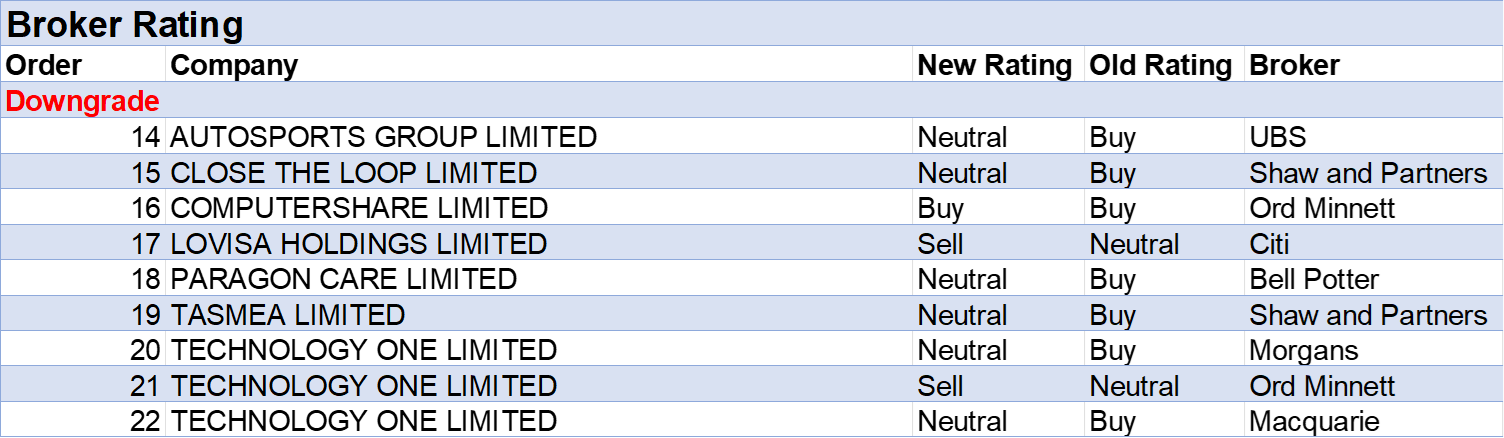Select the number 21 cell

(145, 386)
